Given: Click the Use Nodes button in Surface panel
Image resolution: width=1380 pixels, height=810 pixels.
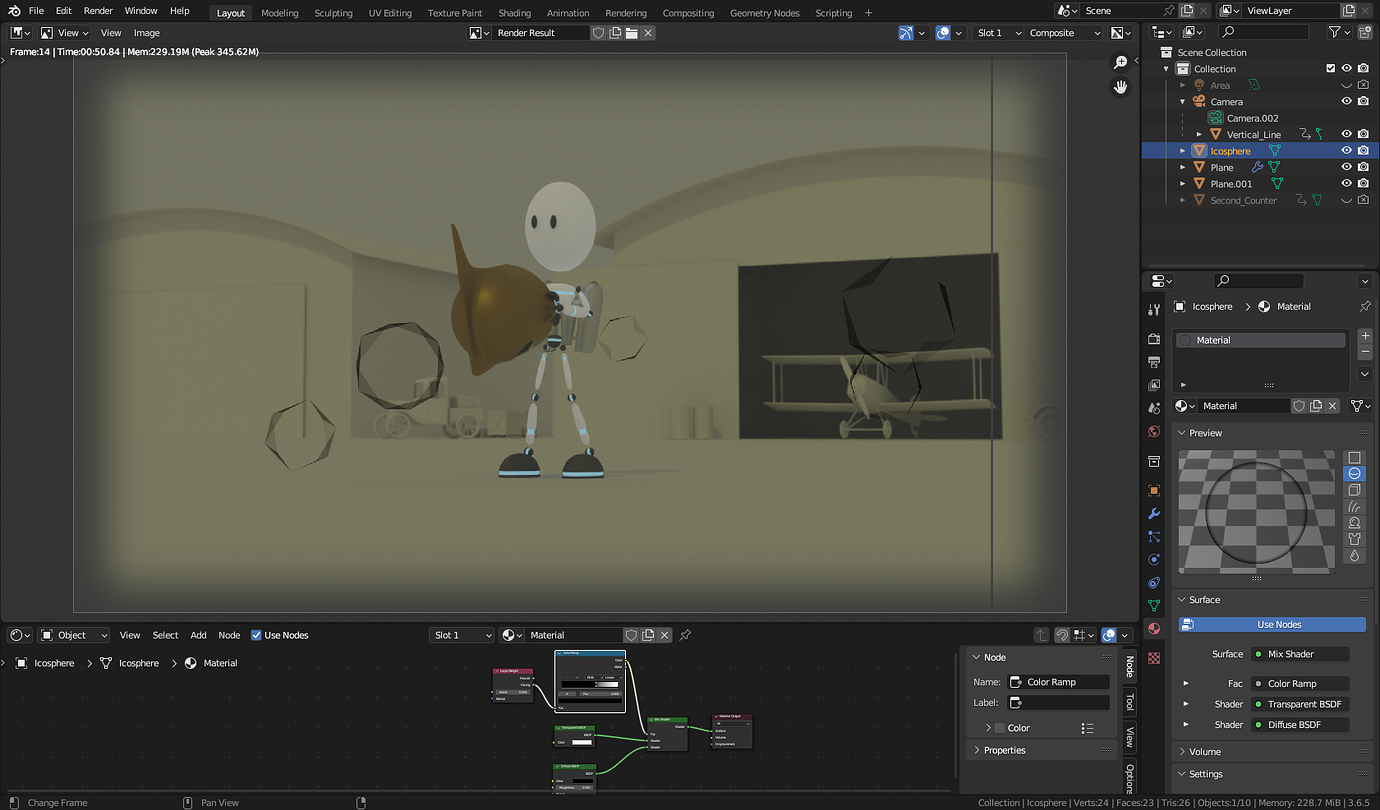Looking at the screenshot, I should pos(1270,624).
